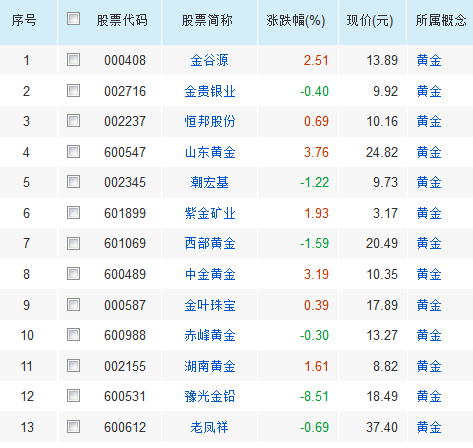View 西部黄金 stock page
Viewport: 473px width, 448px height.
click(x=210, y=243)
